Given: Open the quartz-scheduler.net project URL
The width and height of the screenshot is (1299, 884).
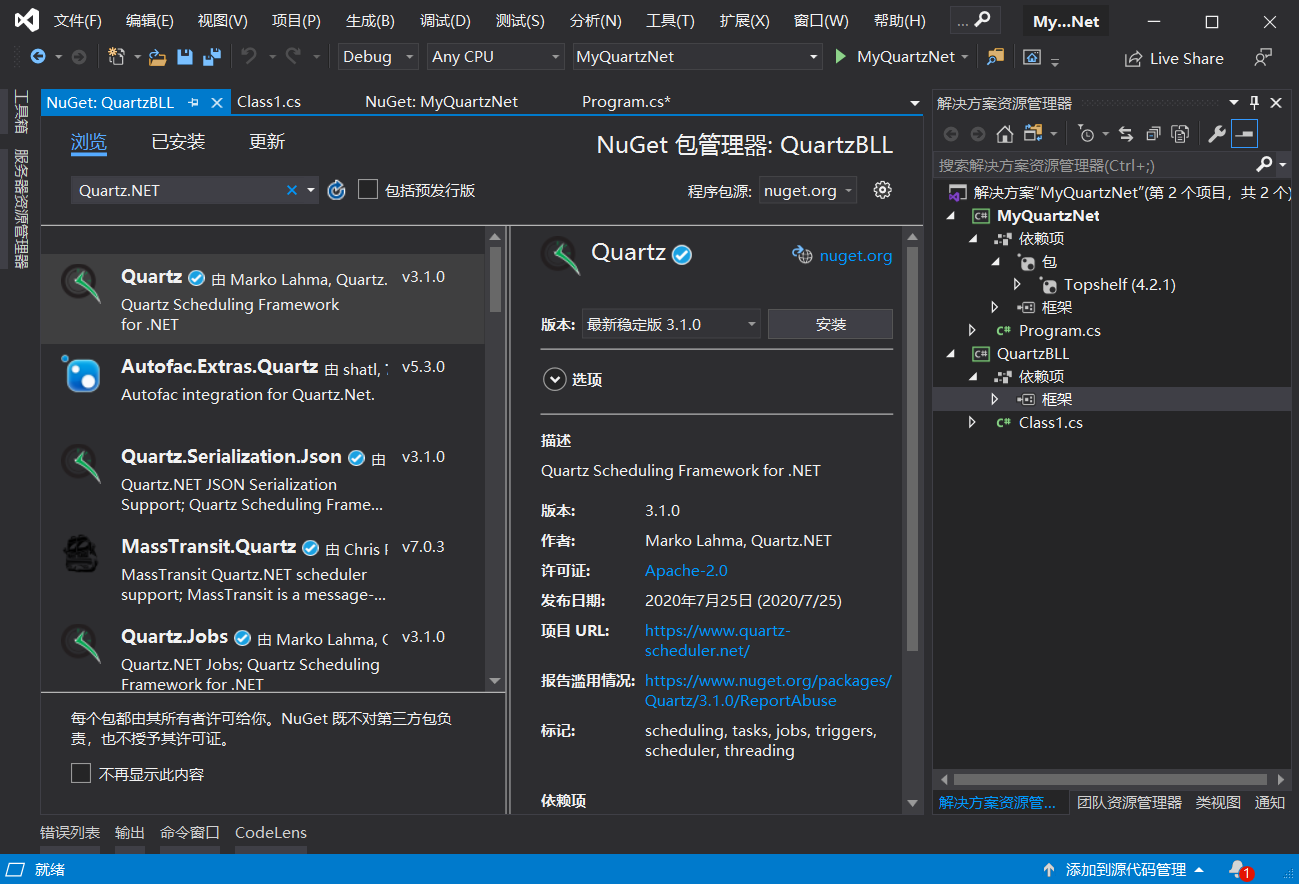Looking at the screenshot, I should pos(717,641).
